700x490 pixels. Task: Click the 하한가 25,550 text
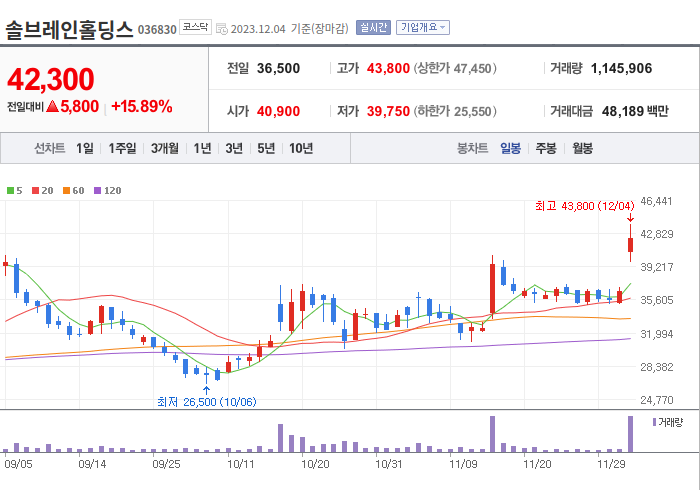pyautogui.click(x=455, y=111)
